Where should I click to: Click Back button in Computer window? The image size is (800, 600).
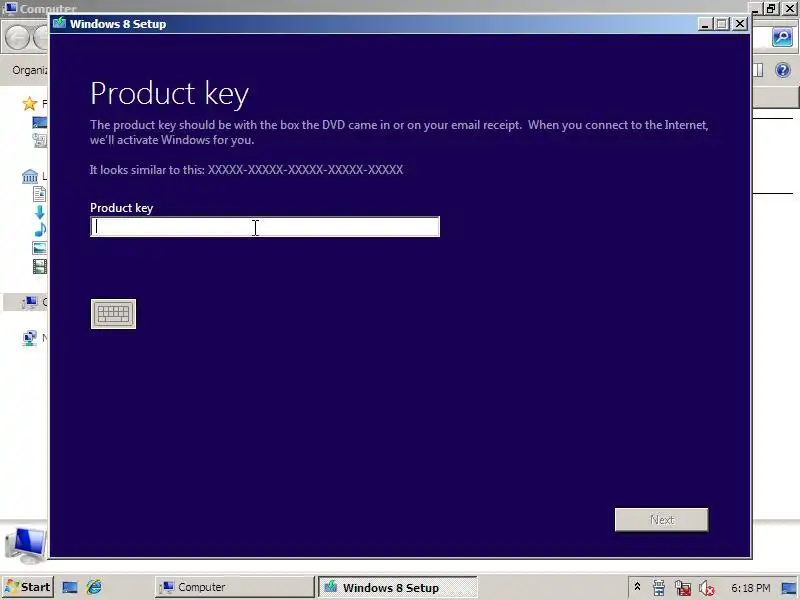[17, 38]
